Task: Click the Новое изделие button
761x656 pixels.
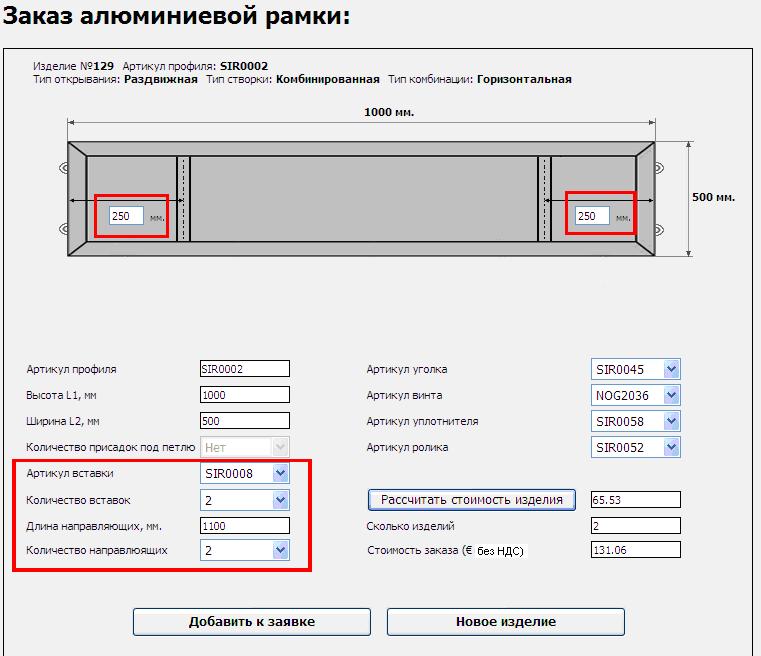Action: click(505, 621)
